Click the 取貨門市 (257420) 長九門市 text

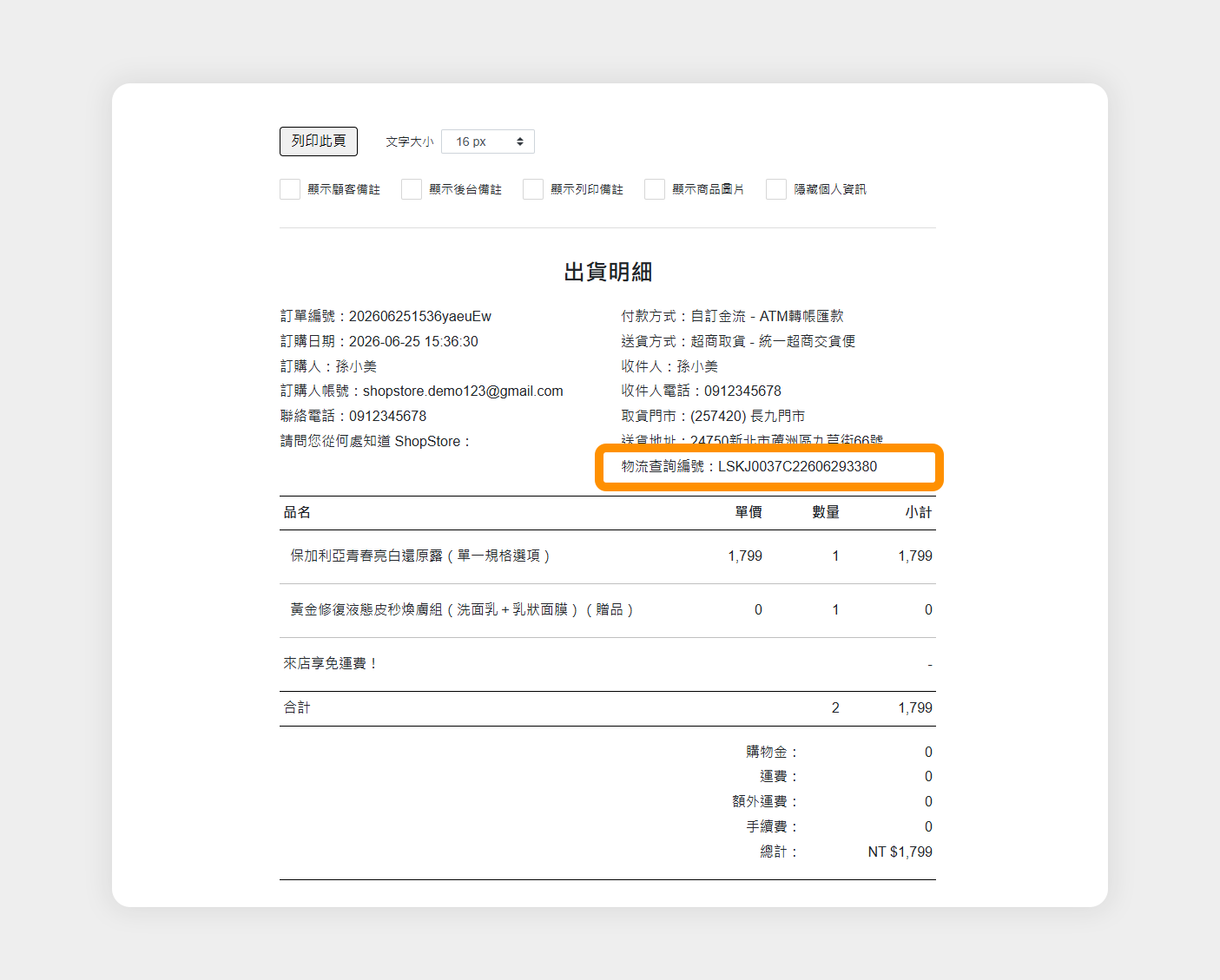(x=713, y=417)
